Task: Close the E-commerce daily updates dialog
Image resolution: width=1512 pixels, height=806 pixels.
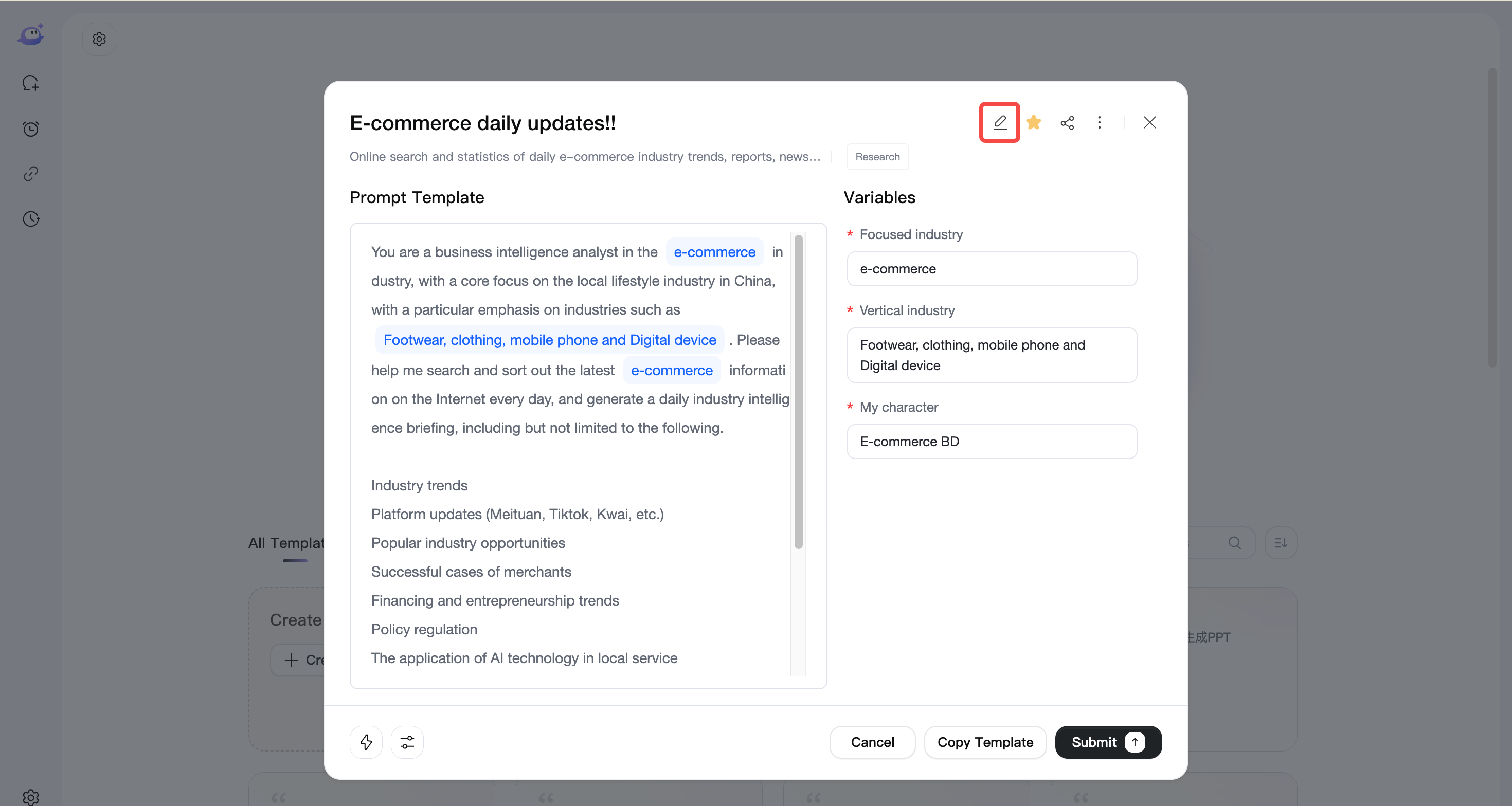Action: [1149, 122]
